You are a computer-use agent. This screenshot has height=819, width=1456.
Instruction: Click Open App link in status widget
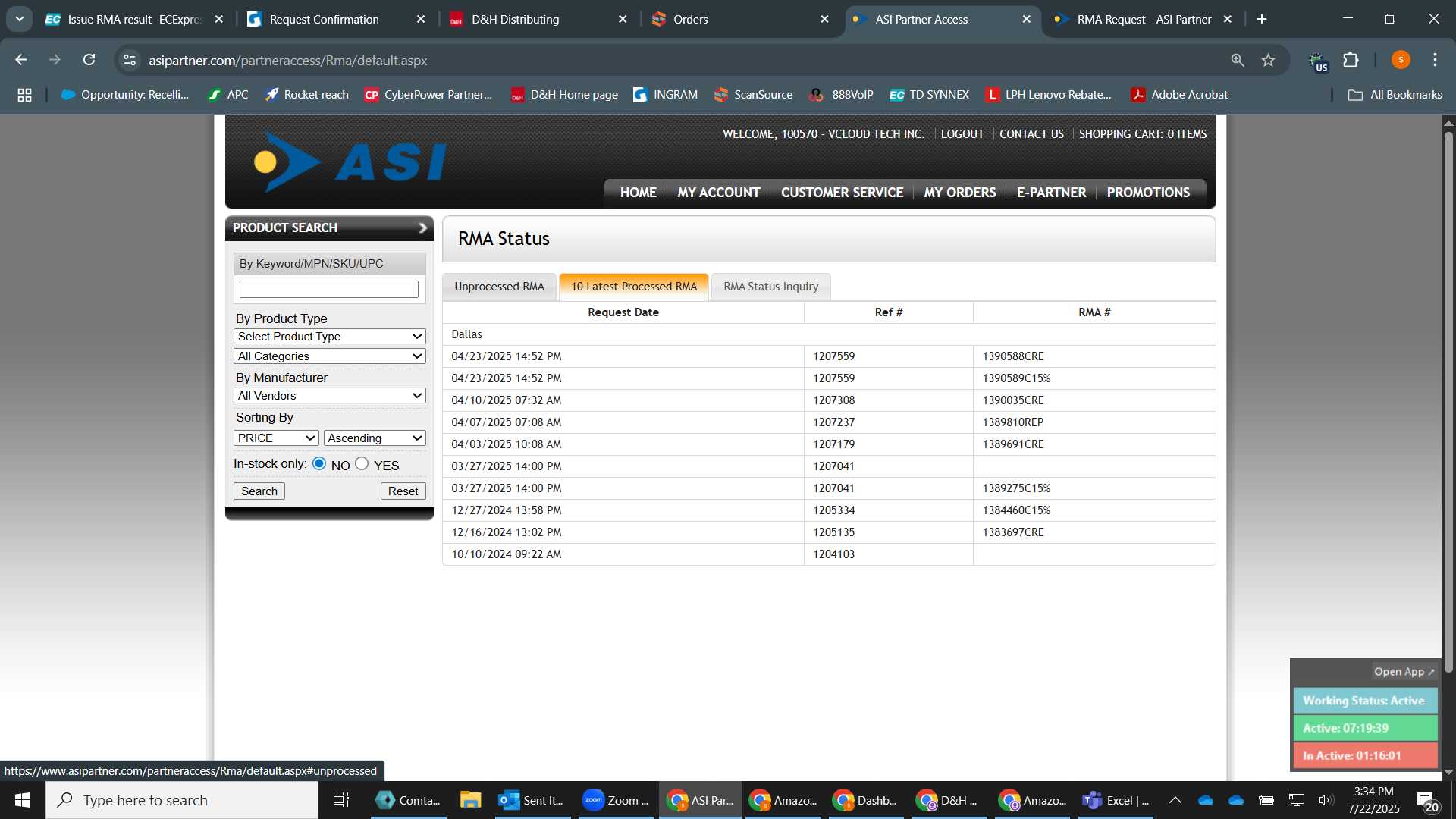pos(1404,672)
